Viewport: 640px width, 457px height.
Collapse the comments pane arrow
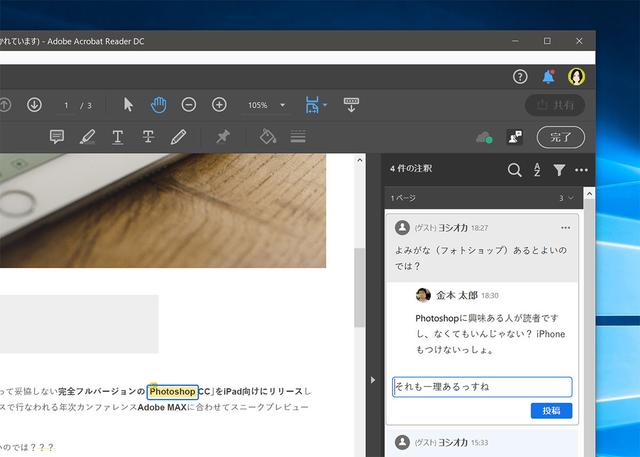coord(373,380)
